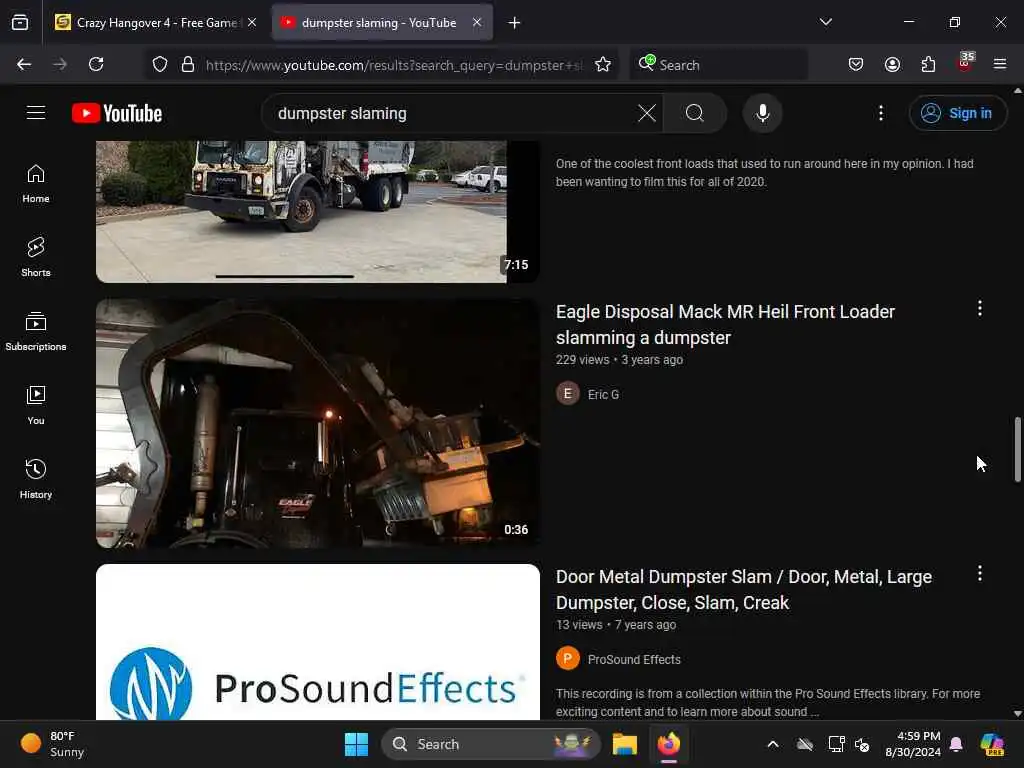
Task: Open YouTube settings three-dot menu
Action: click(x=881, y=113)
